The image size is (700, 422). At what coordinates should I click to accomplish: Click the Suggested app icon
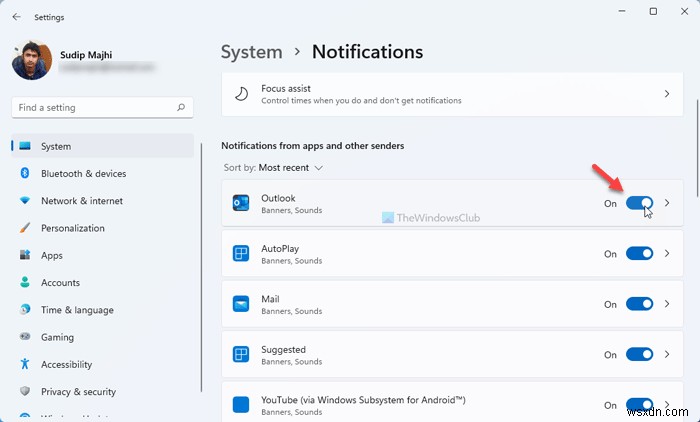[x=241, y=355]
